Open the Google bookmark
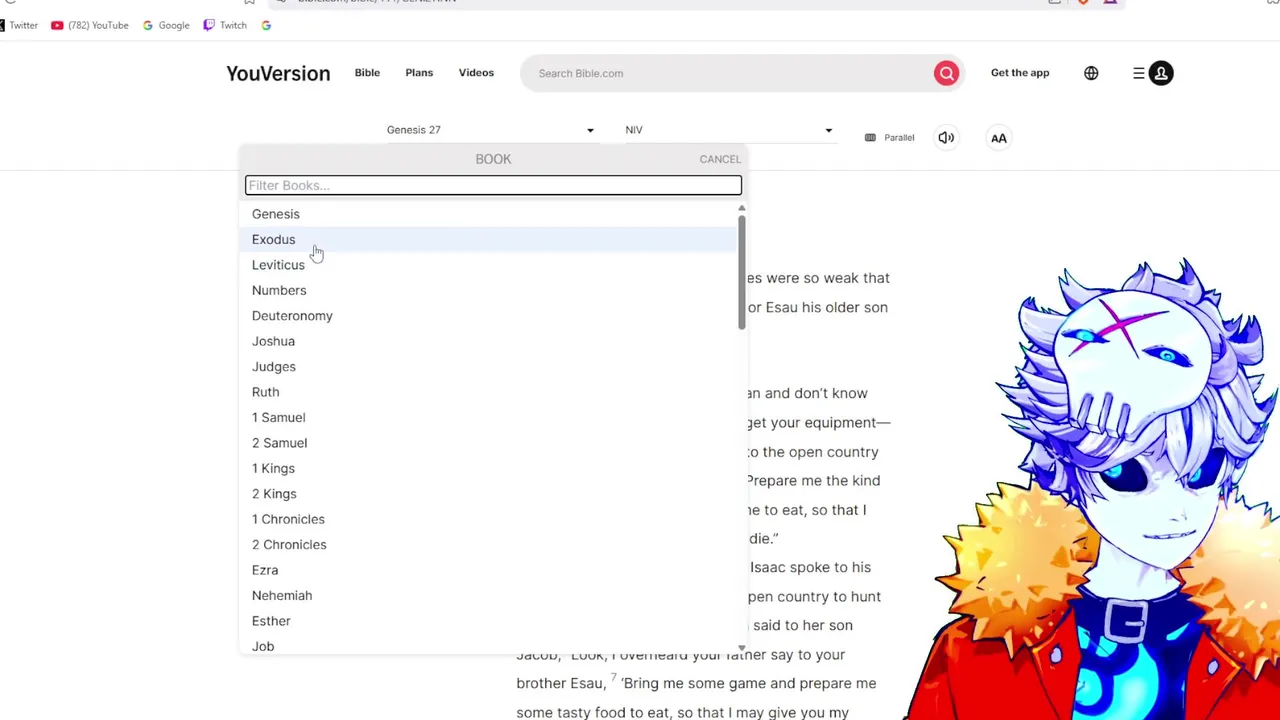 166,25
